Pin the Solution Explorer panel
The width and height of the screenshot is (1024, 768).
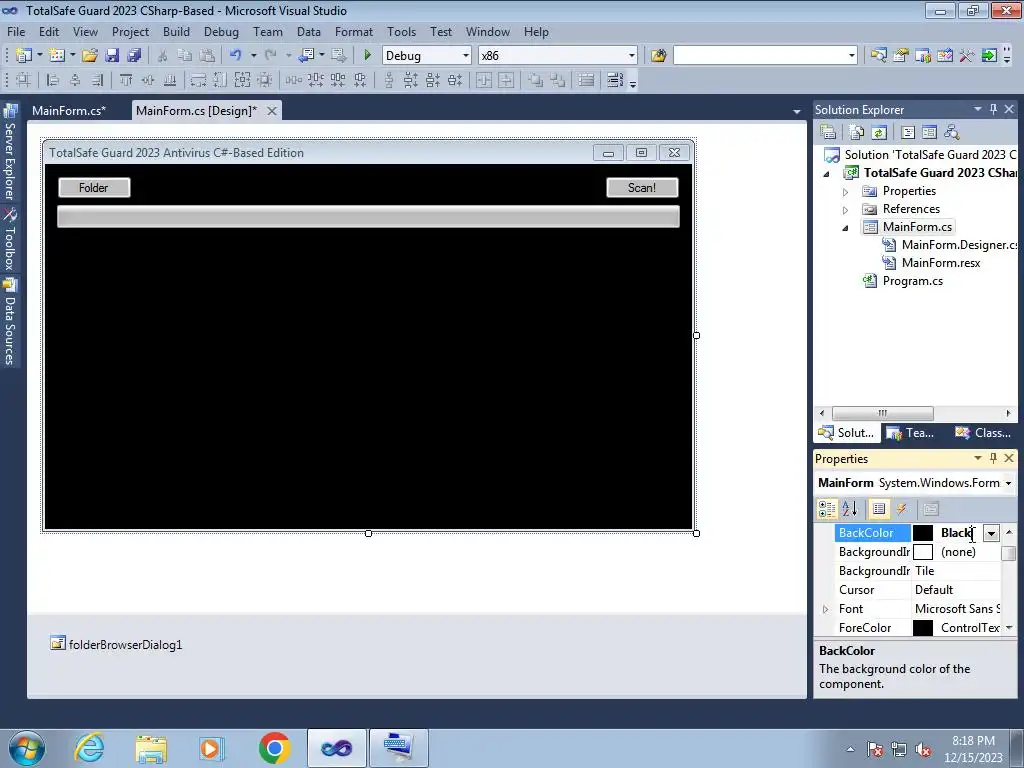pos(993,109)
